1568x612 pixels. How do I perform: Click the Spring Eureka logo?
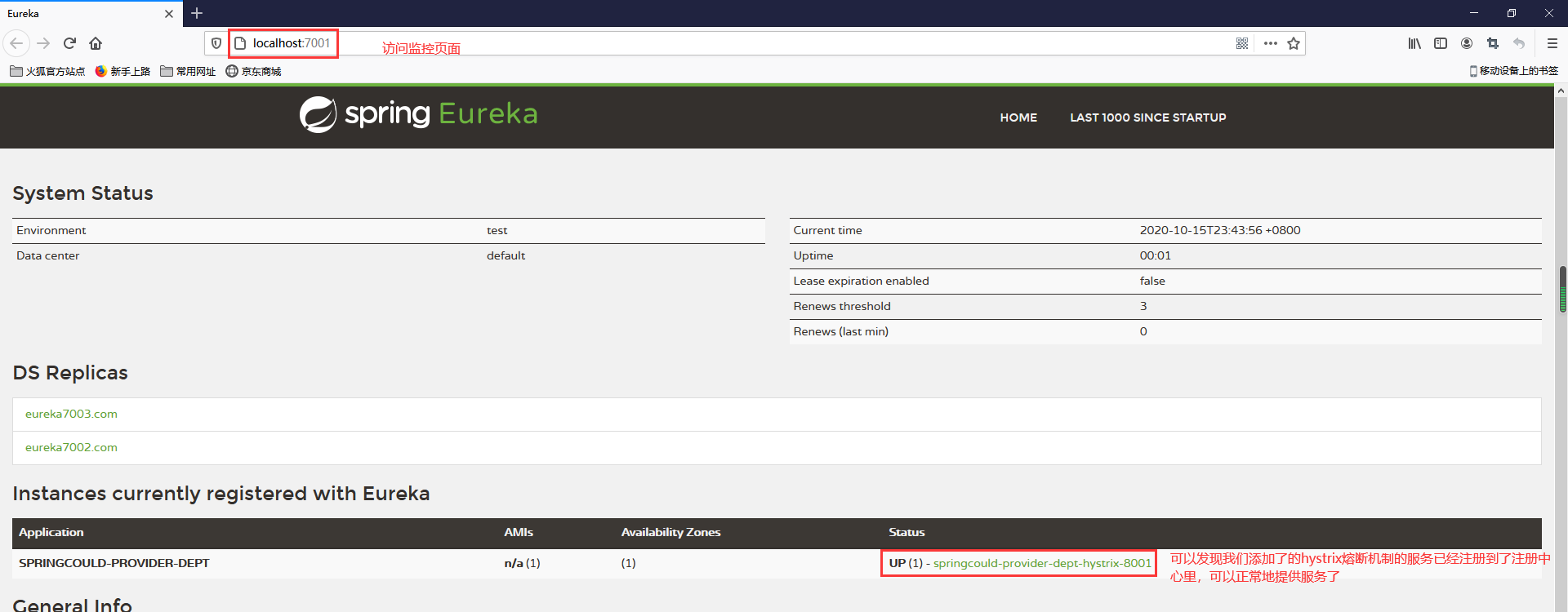point(419,114)
